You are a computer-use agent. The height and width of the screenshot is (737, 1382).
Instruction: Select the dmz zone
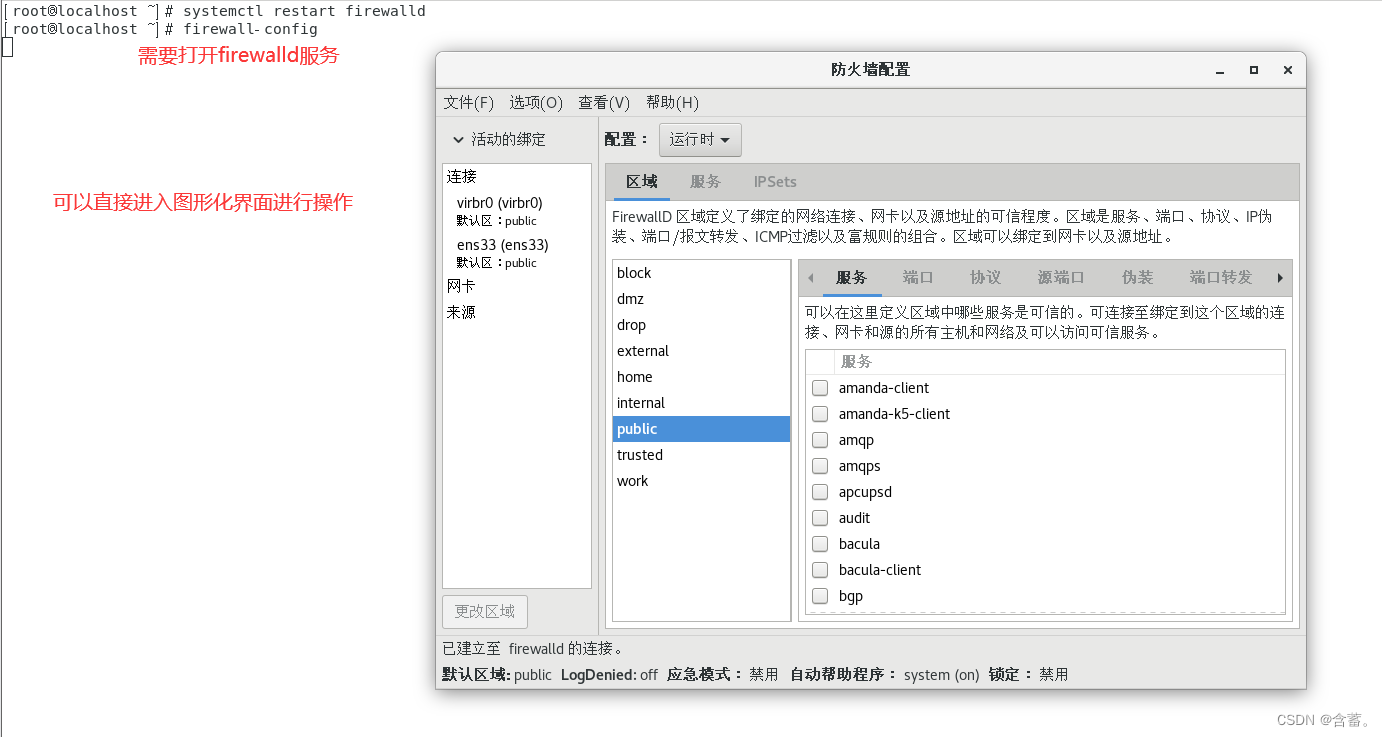(x=701, y=299)
